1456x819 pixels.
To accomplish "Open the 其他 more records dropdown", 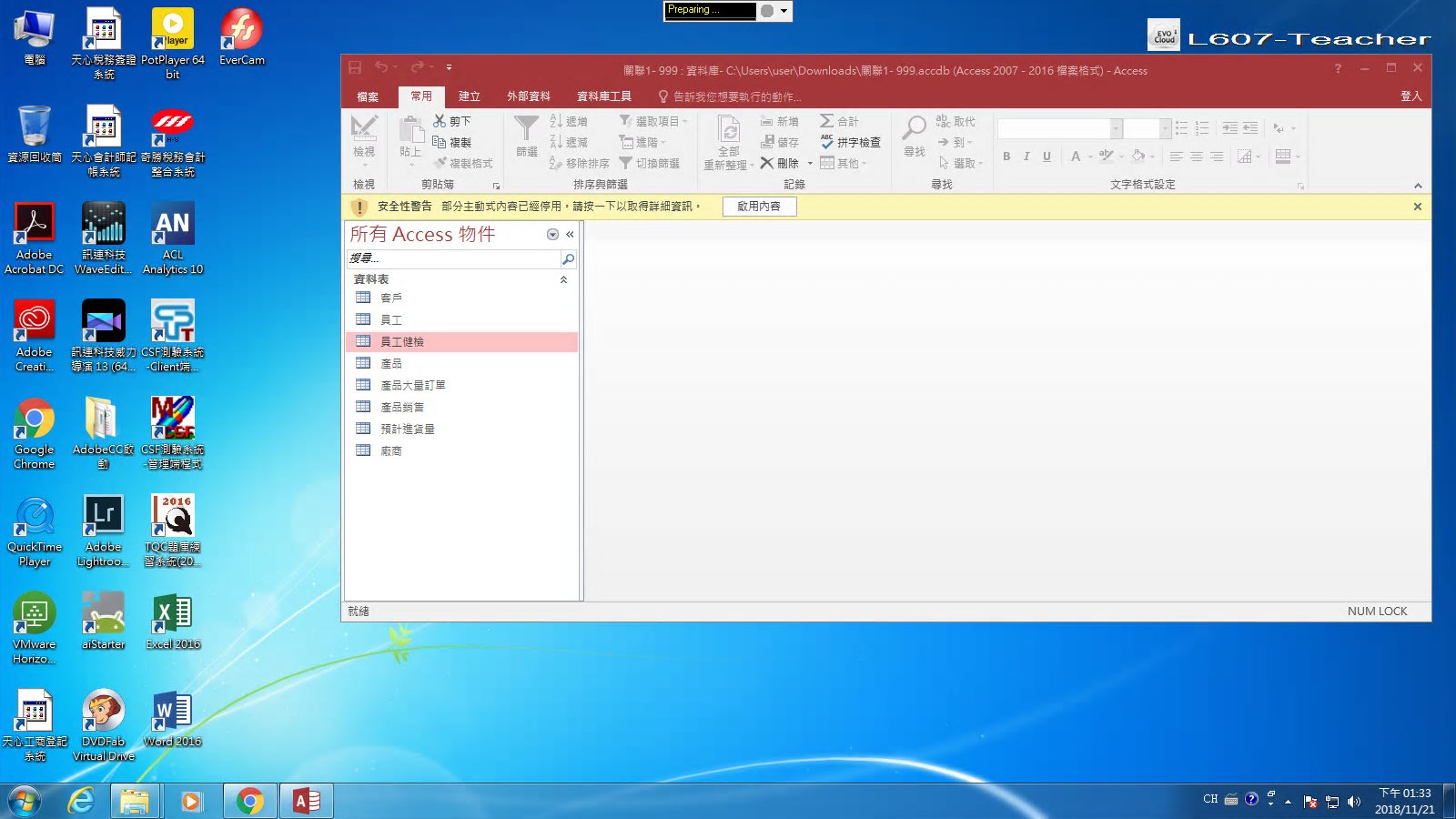I will click(x=844, y=163).
